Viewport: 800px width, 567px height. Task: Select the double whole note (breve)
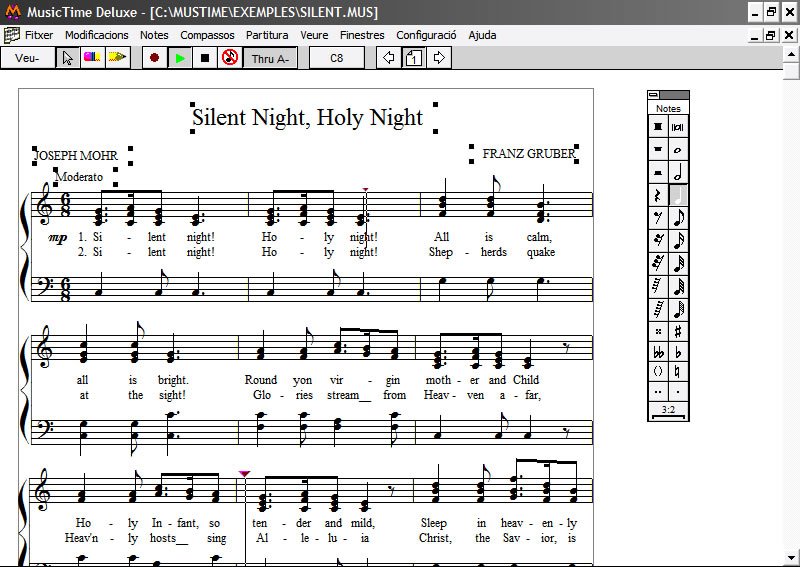point(678,127)
